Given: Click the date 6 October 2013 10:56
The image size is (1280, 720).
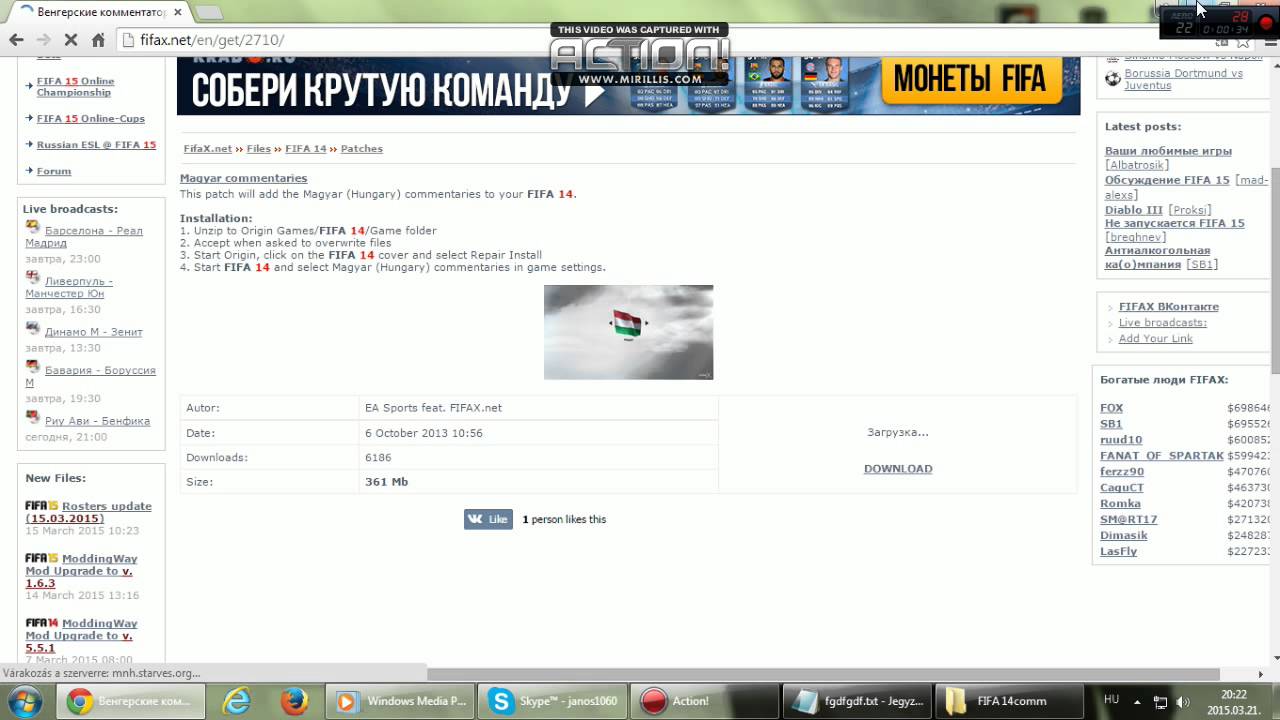Looking at the screenshot, I should point(424,434).
